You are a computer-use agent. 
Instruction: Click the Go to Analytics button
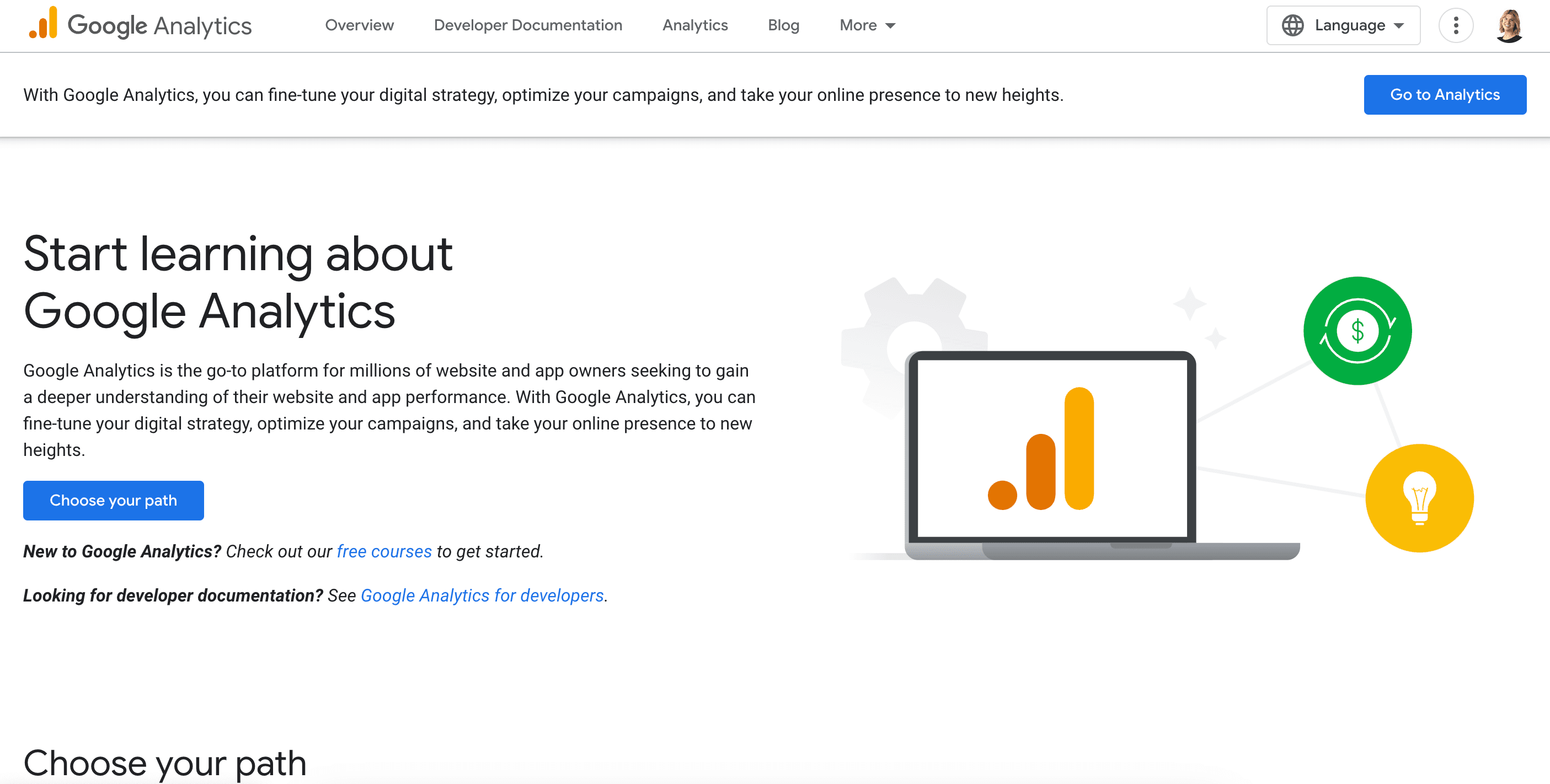(x=1444, y=94)
